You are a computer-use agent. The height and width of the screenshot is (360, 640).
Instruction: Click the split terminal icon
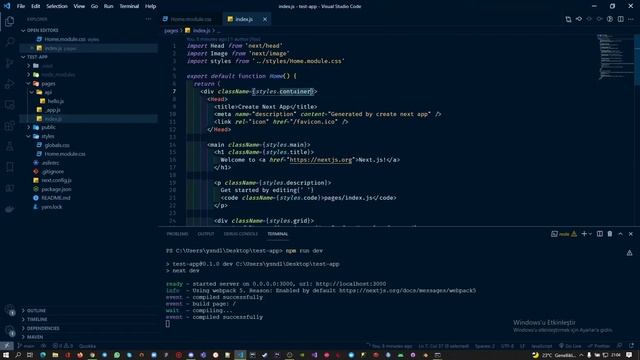click(x=600, y=234)
